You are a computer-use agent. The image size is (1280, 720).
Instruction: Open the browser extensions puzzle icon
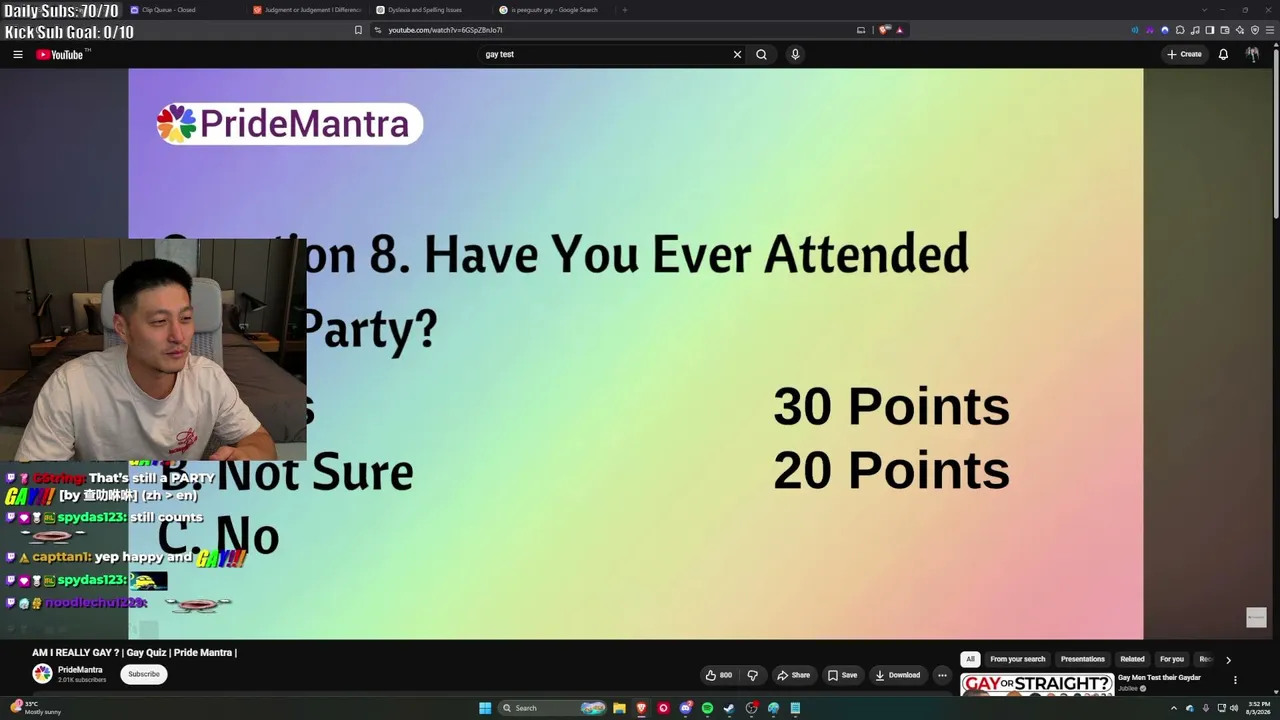pyautogui.click(x=1180, y=30)
